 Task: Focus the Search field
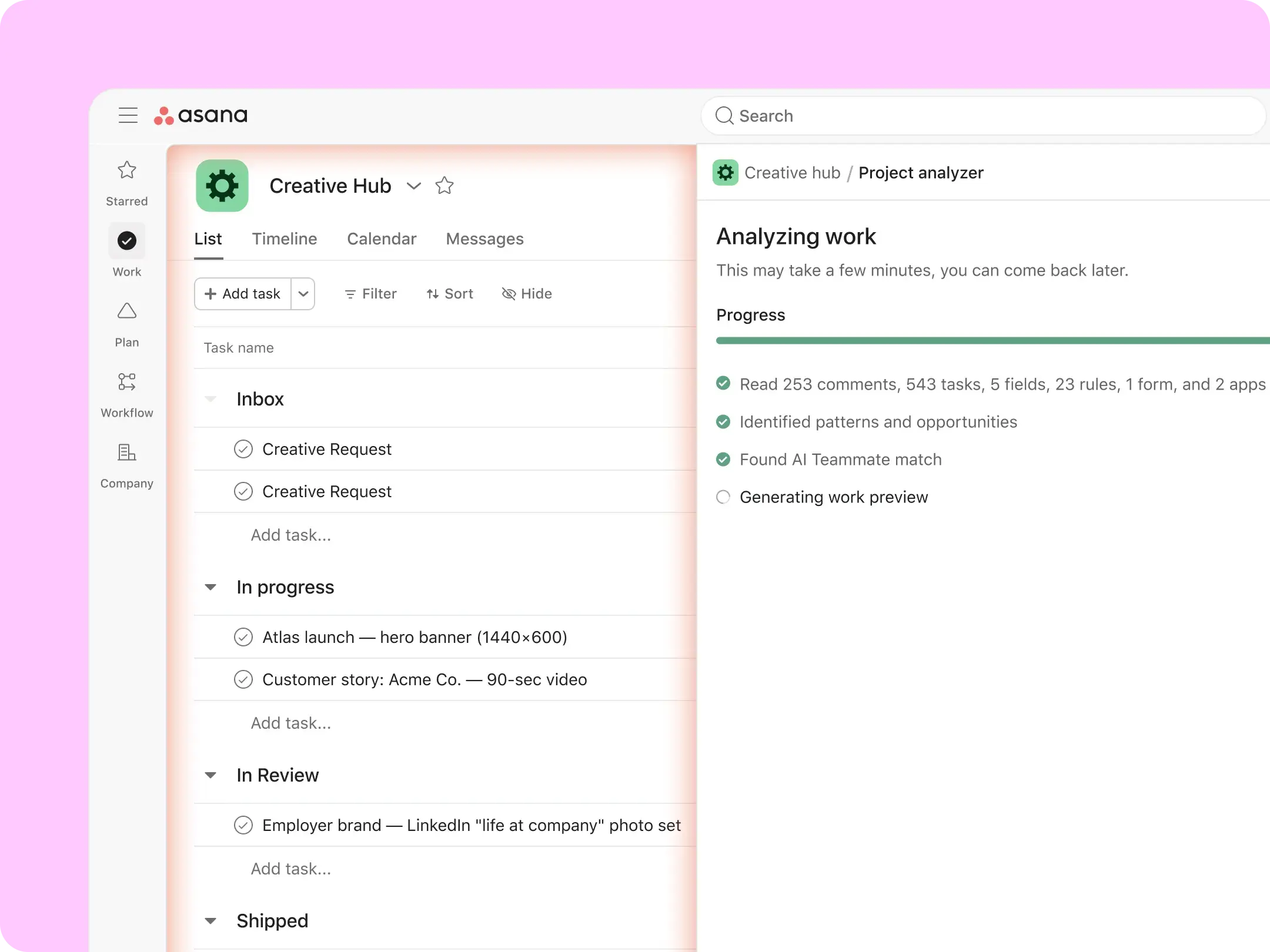pyautogui.click(x=983, y=116)
